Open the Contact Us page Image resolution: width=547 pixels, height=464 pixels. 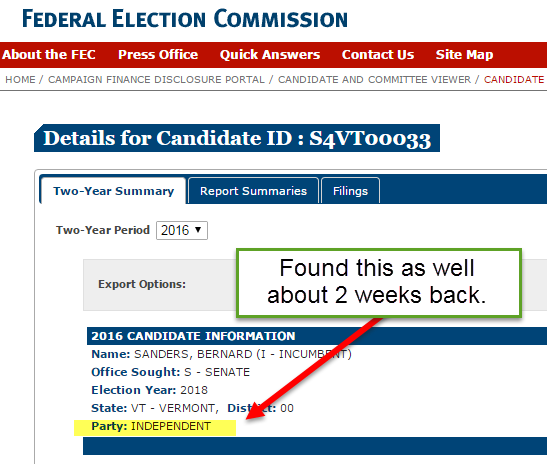[378, 55]
